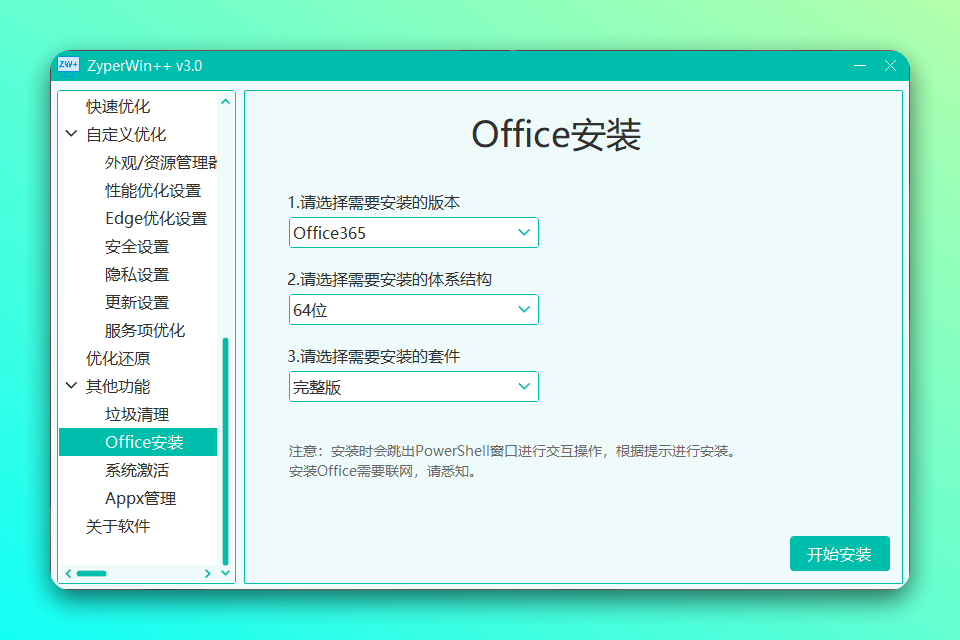The width and height of the screenshot is (960, 640).
Task: Open the 64位 architecture dropdown
Action: click(414, 310)
